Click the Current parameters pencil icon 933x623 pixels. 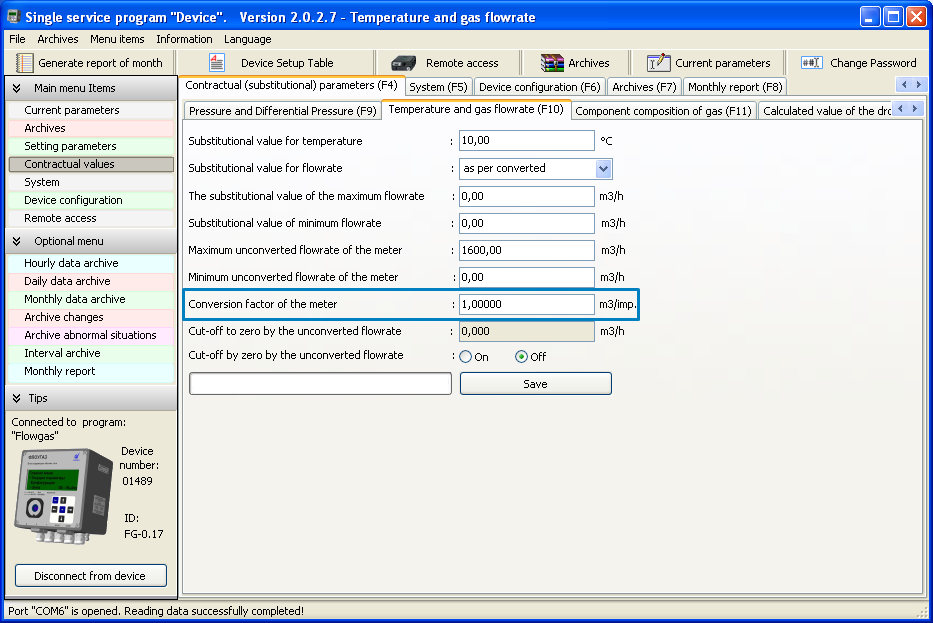pos(659,62)
